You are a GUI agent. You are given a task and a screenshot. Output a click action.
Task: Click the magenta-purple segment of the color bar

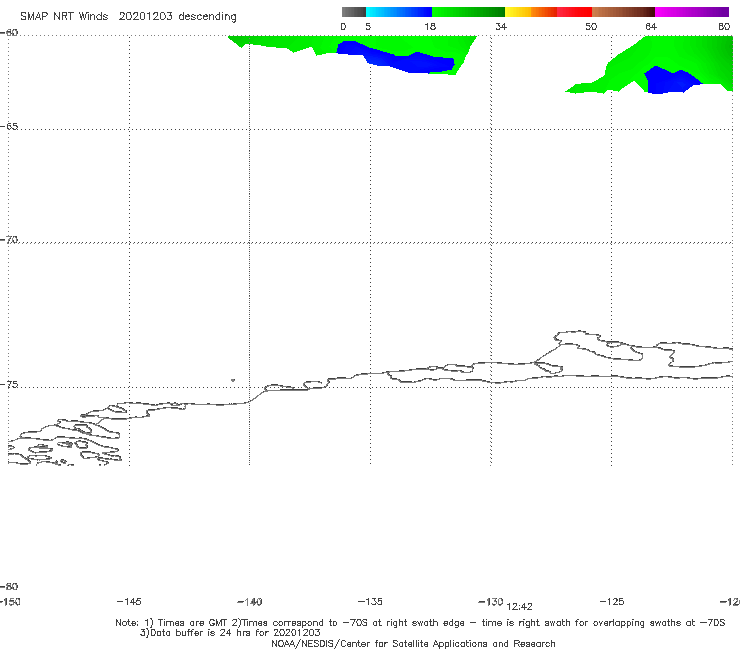coord(692,12)
